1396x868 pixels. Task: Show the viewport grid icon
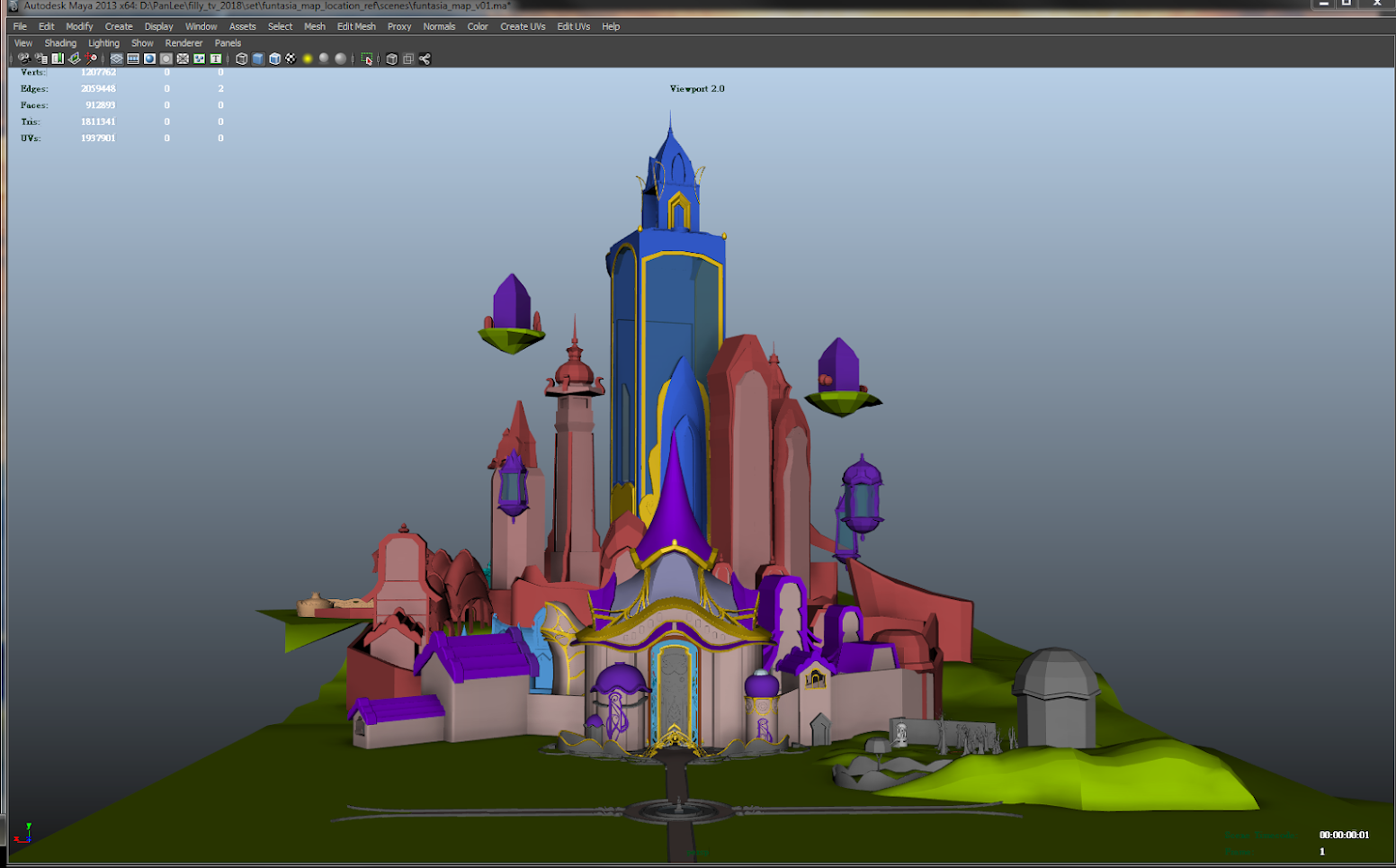(x=114, y=58)
